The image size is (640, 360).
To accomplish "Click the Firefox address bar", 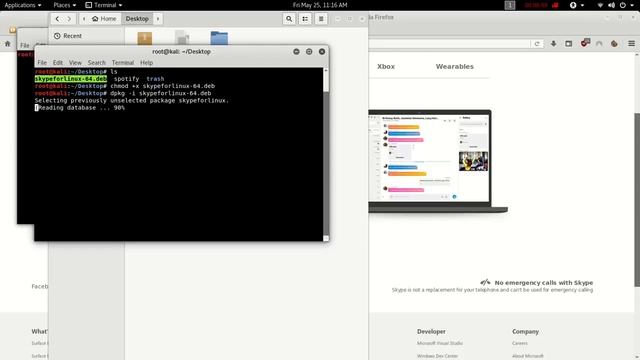I will 449,44.
